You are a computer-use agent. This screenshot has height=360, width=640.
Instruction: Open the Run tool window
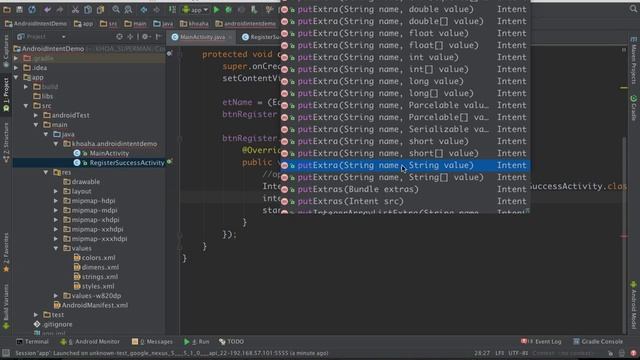point(196,341)
